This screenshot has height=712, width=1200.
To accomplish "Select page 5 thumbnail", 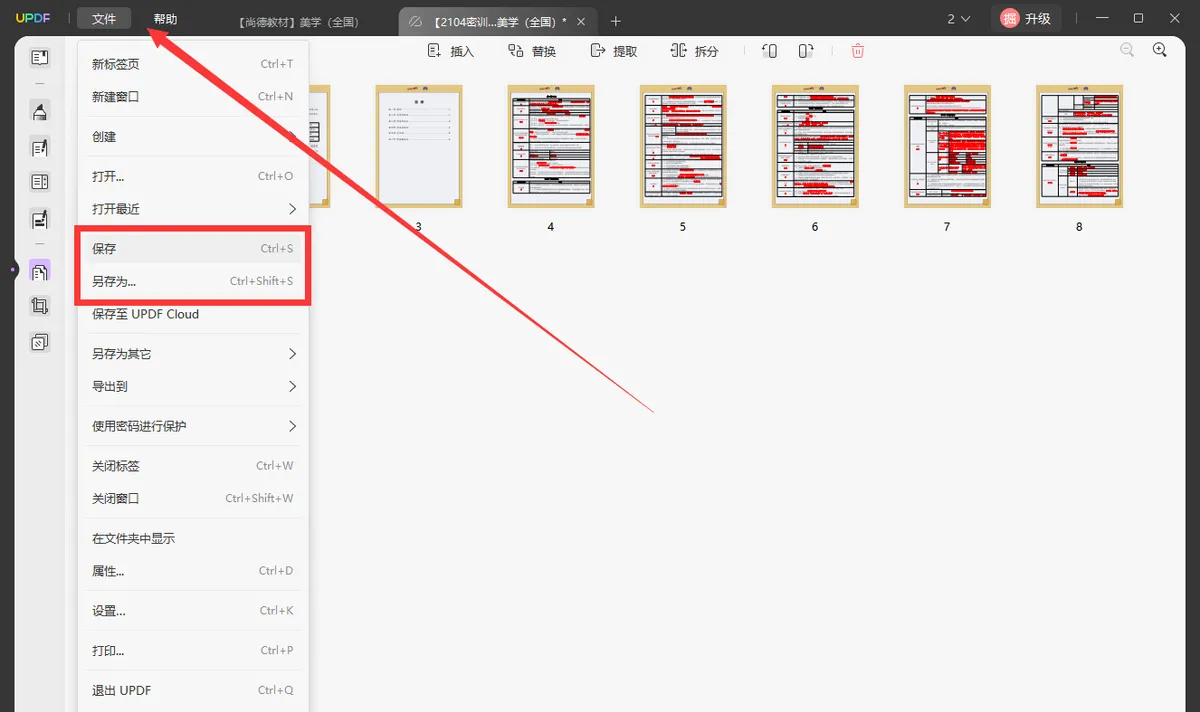I will click(x=683, y=146).
